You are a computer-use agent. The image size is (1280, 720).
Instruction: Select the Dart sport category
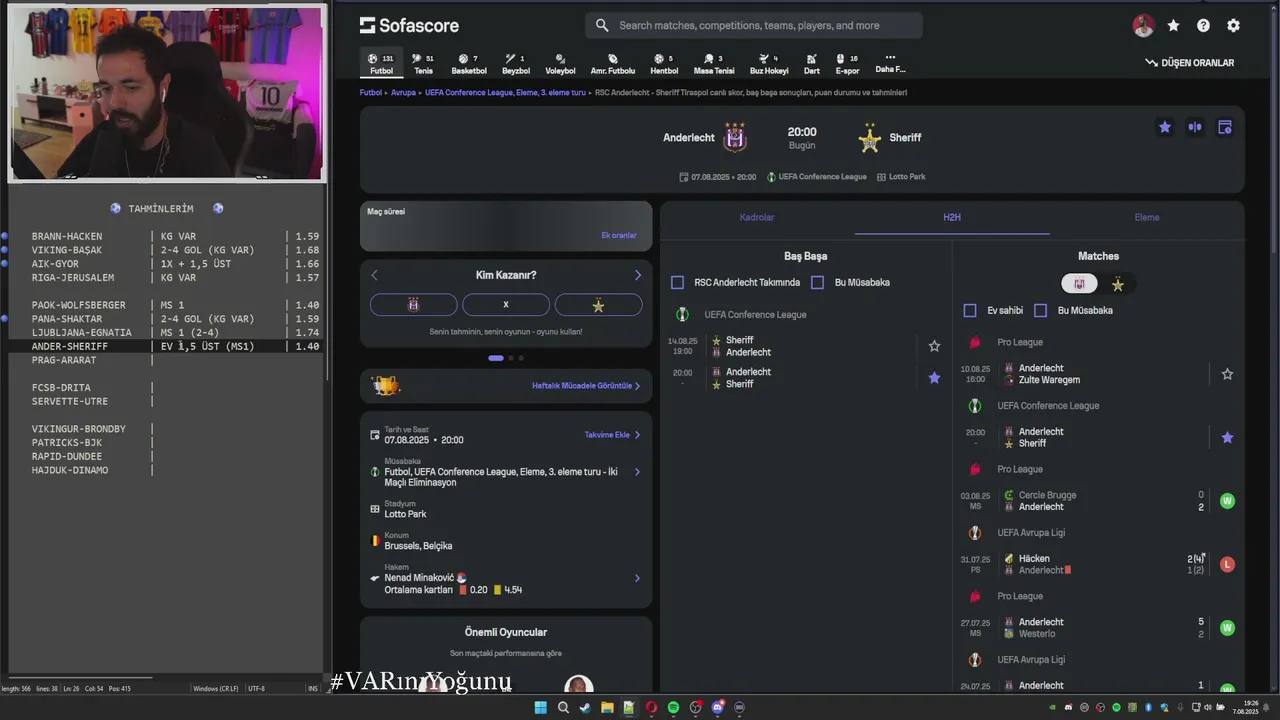[x=811, y=64]
